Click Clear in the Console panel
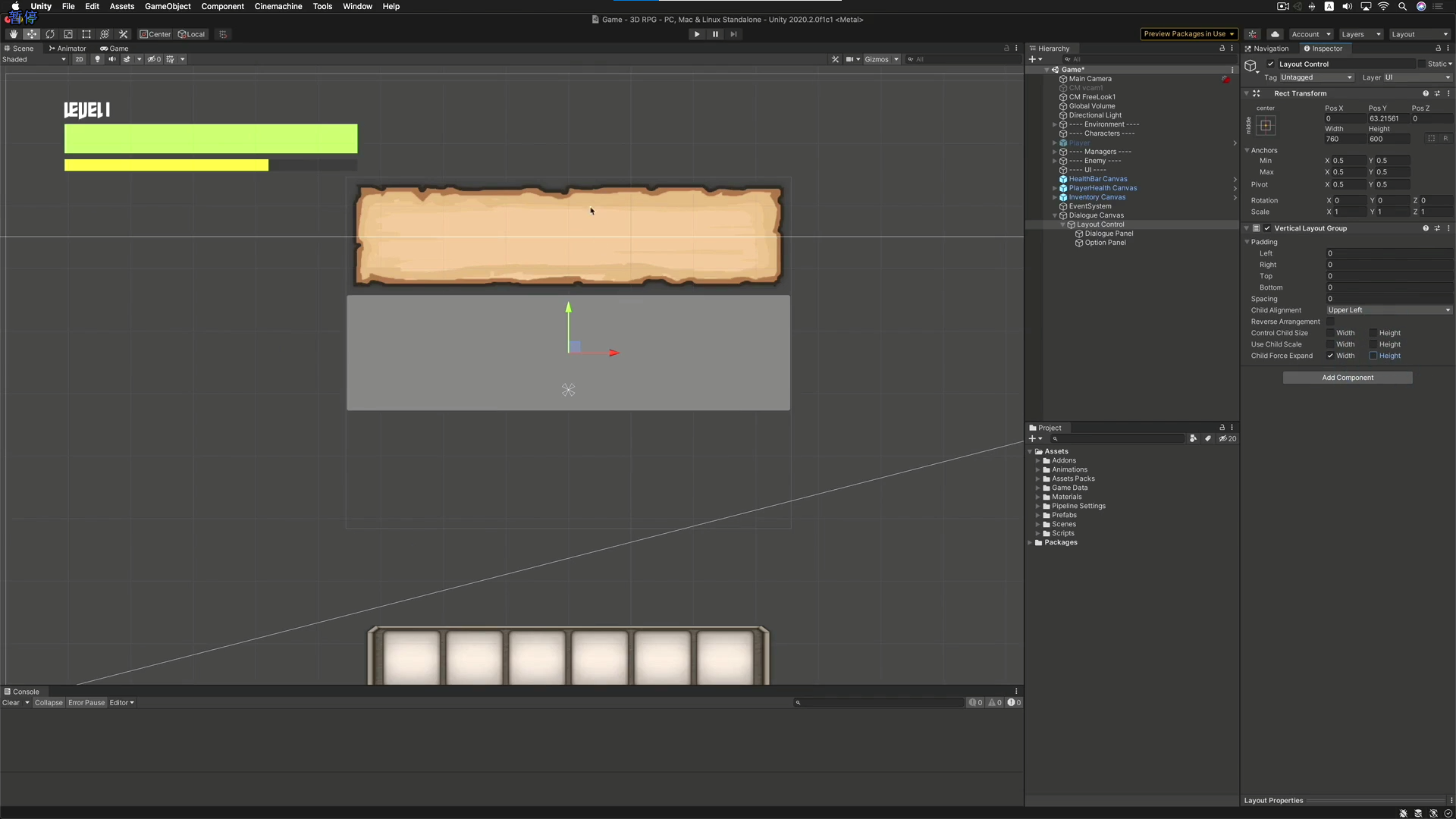Image resolution: width=1456 pixels, height=819 pixels. click(x=11, y=703)
